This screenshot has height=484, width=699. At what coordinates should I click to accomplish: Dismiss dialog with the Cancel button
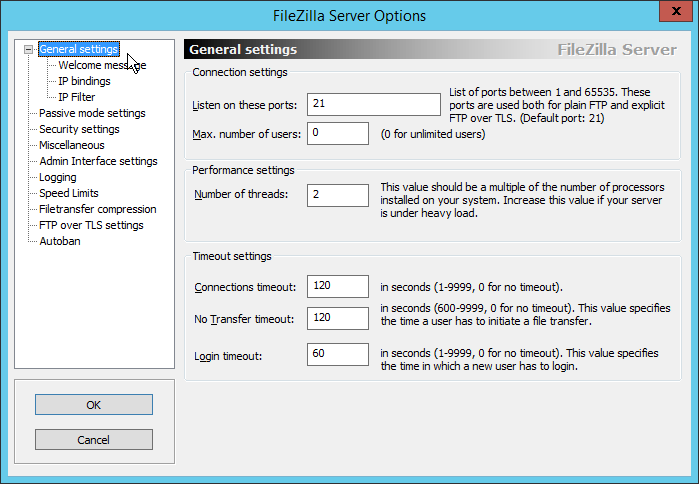[94, 440]
